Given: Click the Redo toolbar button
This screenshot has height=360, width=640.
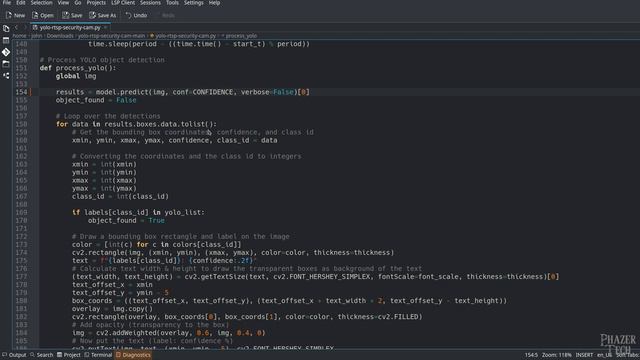Looking at the screenshot, I should click(165, 15).
